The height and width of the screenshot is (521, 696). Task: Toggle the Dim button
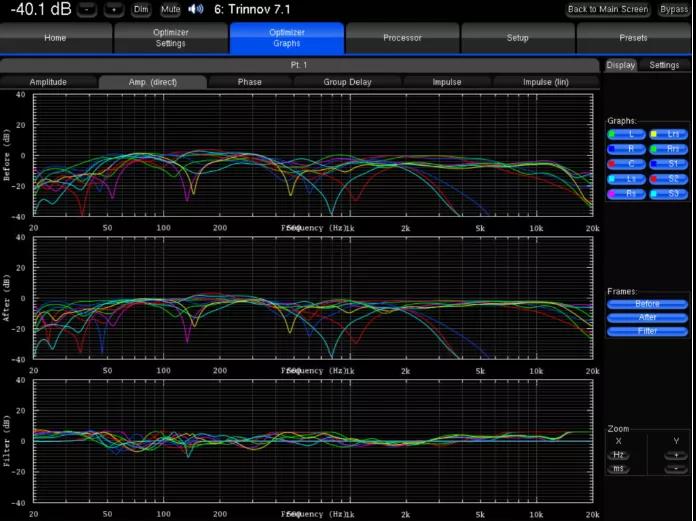(x=141, y=9)
